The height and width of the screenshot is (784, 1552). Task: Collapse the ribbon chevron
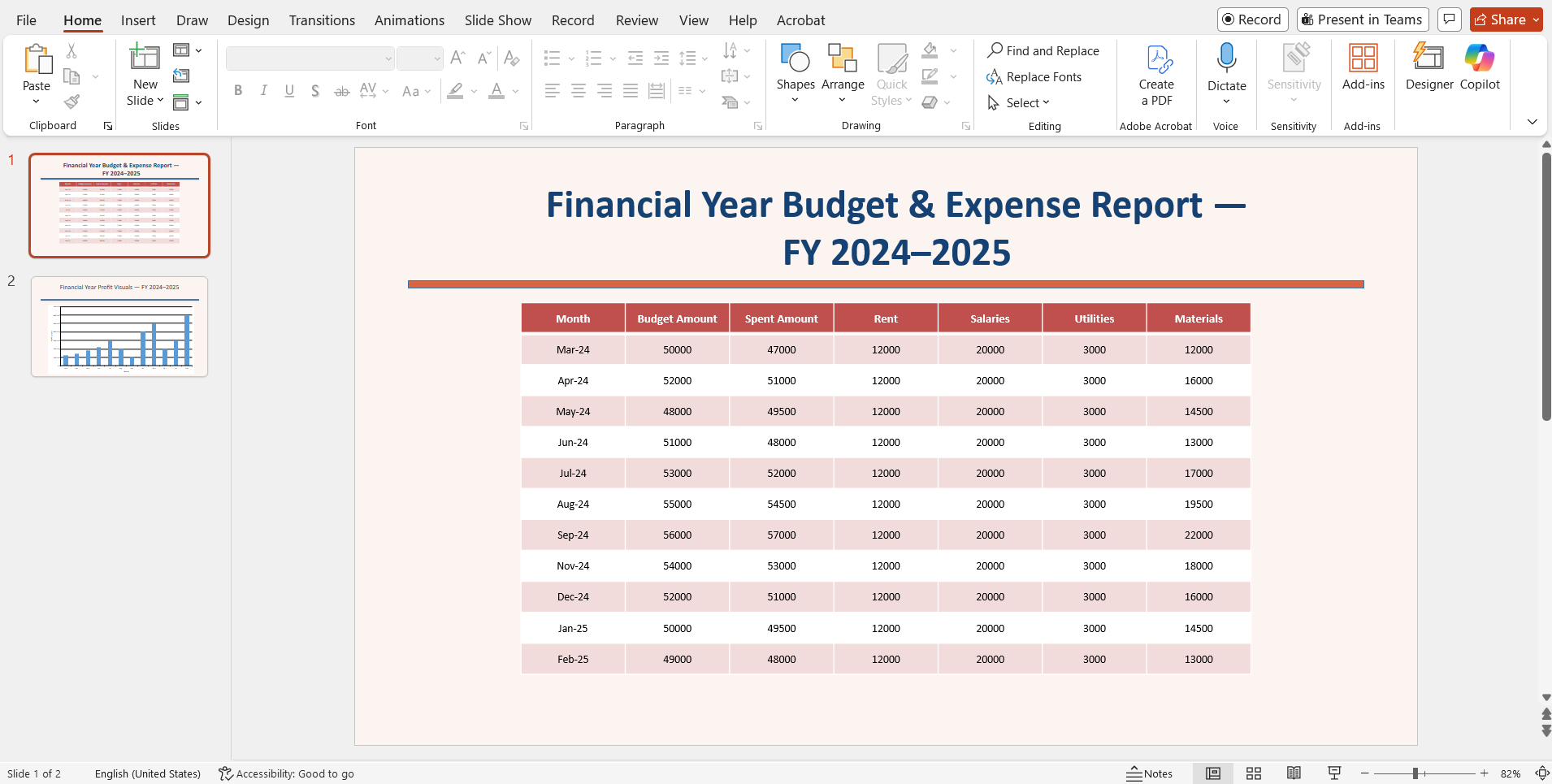(1532, 122)
